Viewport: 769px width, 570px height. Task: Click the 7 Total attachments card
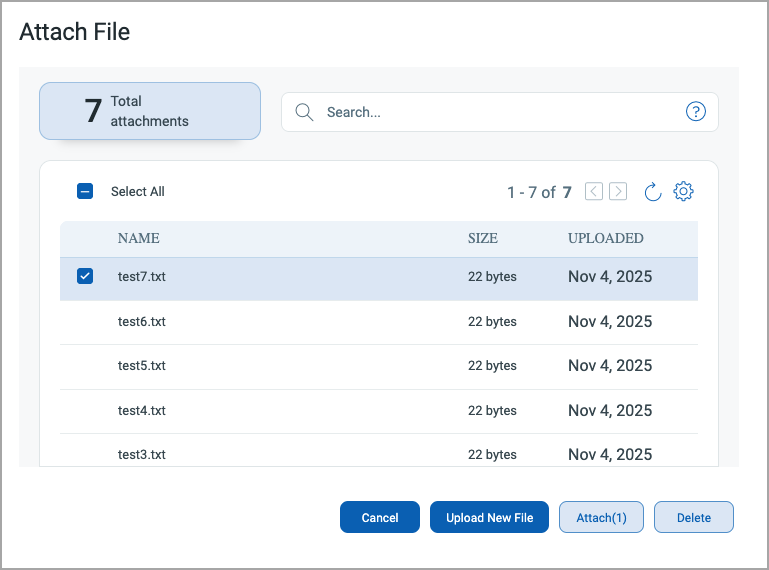tap(150, 111)
